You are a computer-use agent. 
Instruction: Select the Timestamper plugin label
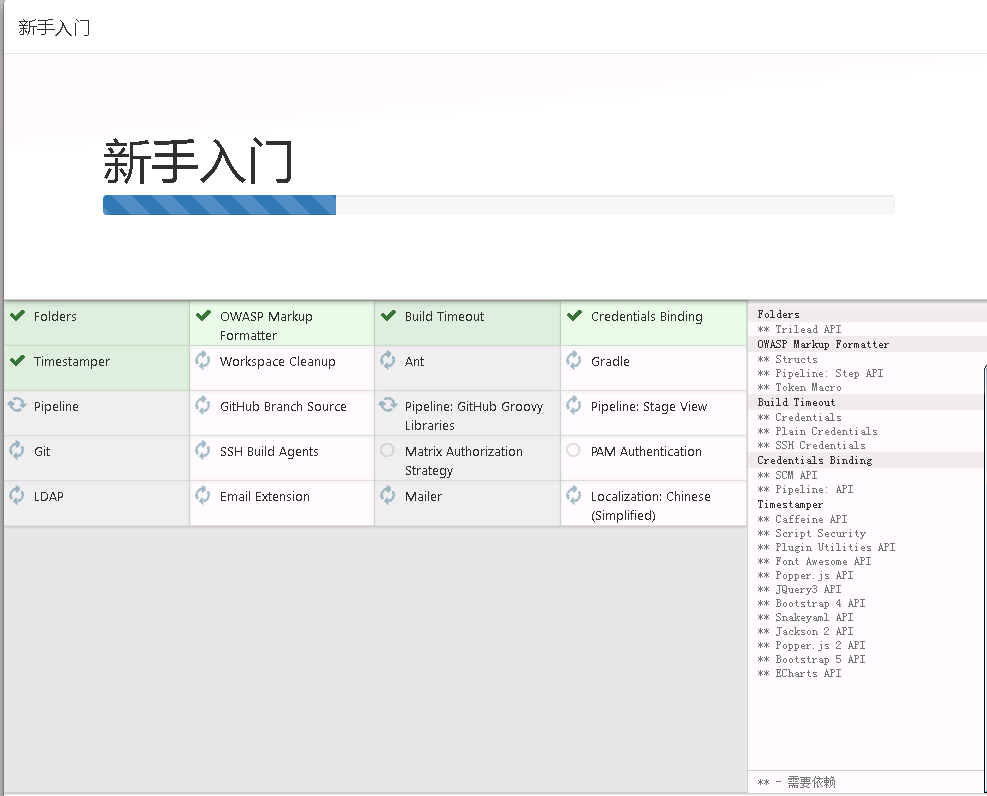pyautogui.click(x=72, y=362)
